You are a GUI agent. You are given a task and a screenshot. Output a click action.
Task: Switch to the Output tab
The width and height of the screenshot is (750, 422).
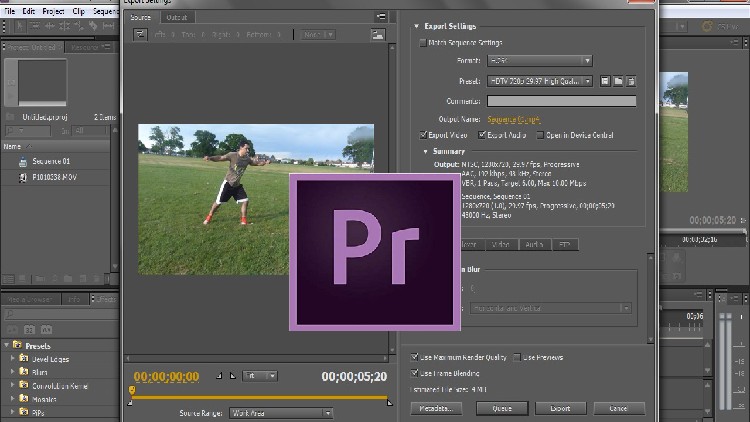pyautogui.click(x=176, y=17)
